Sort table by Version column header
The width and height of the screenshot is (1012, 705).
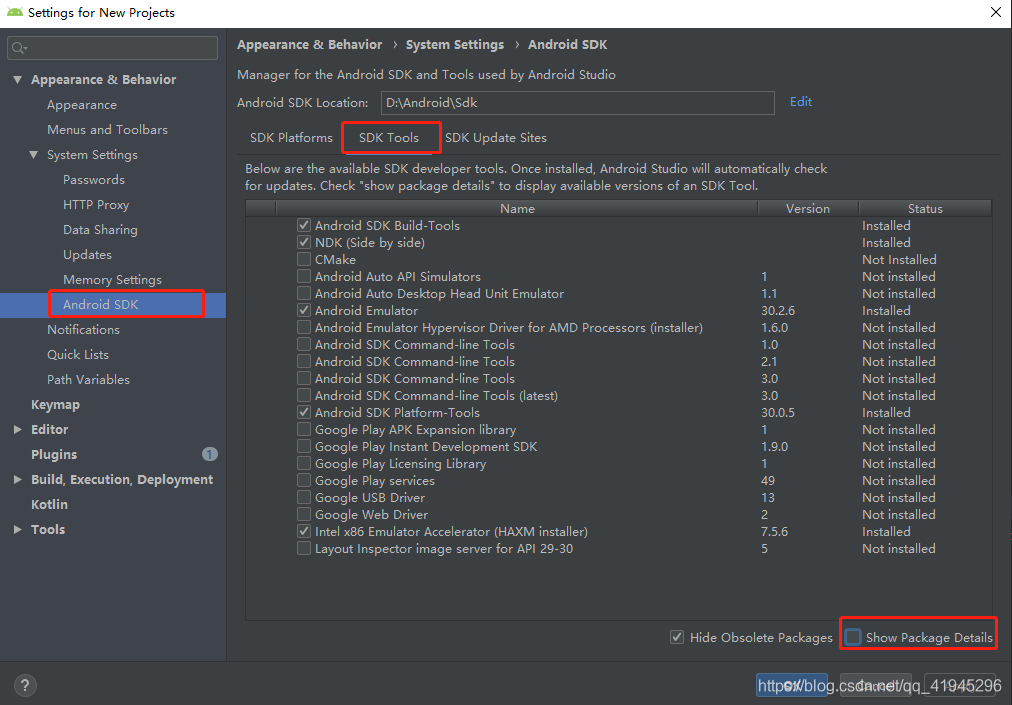click(x=808, y=209)
